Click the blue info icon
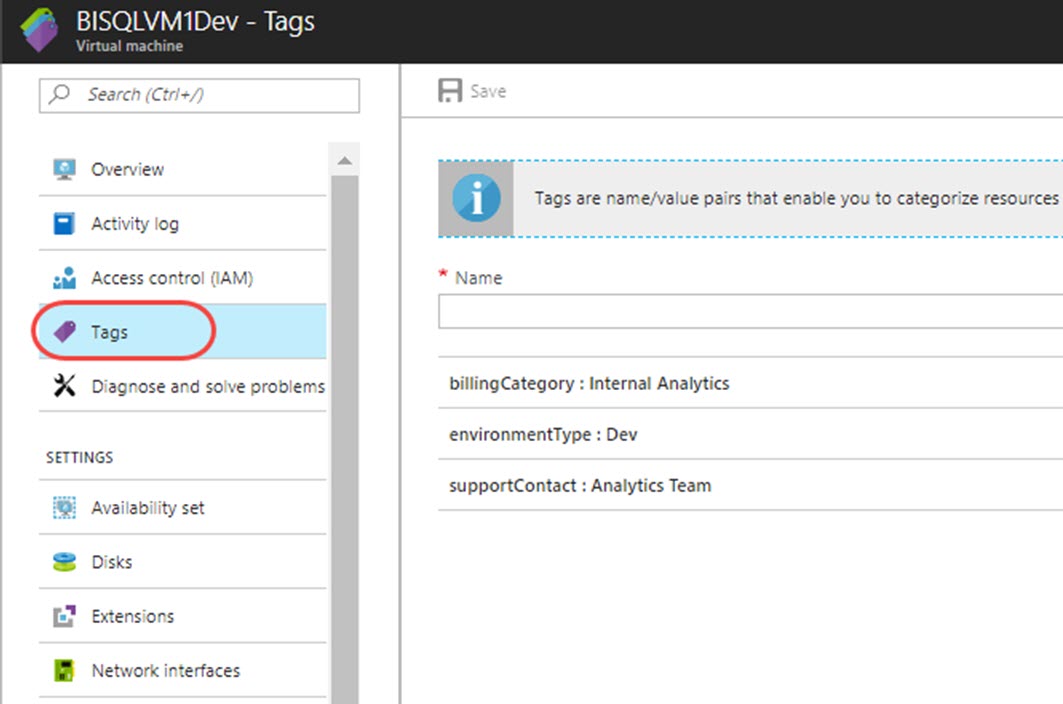Viewport: 1063px width, 704px height. click(x=477, y=199)
